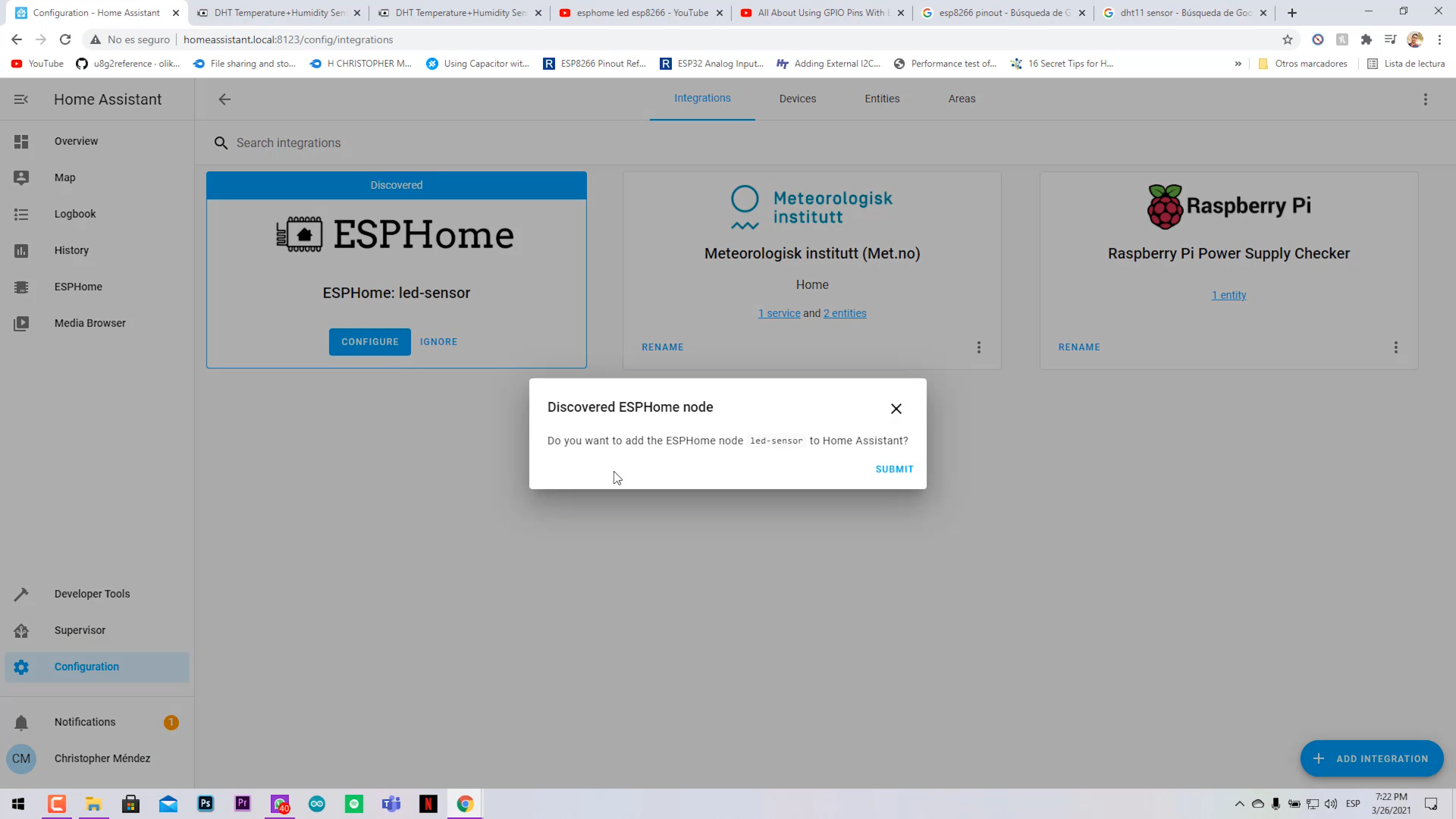
Task: Open the 2 entities link
Action: pos(845,313)
